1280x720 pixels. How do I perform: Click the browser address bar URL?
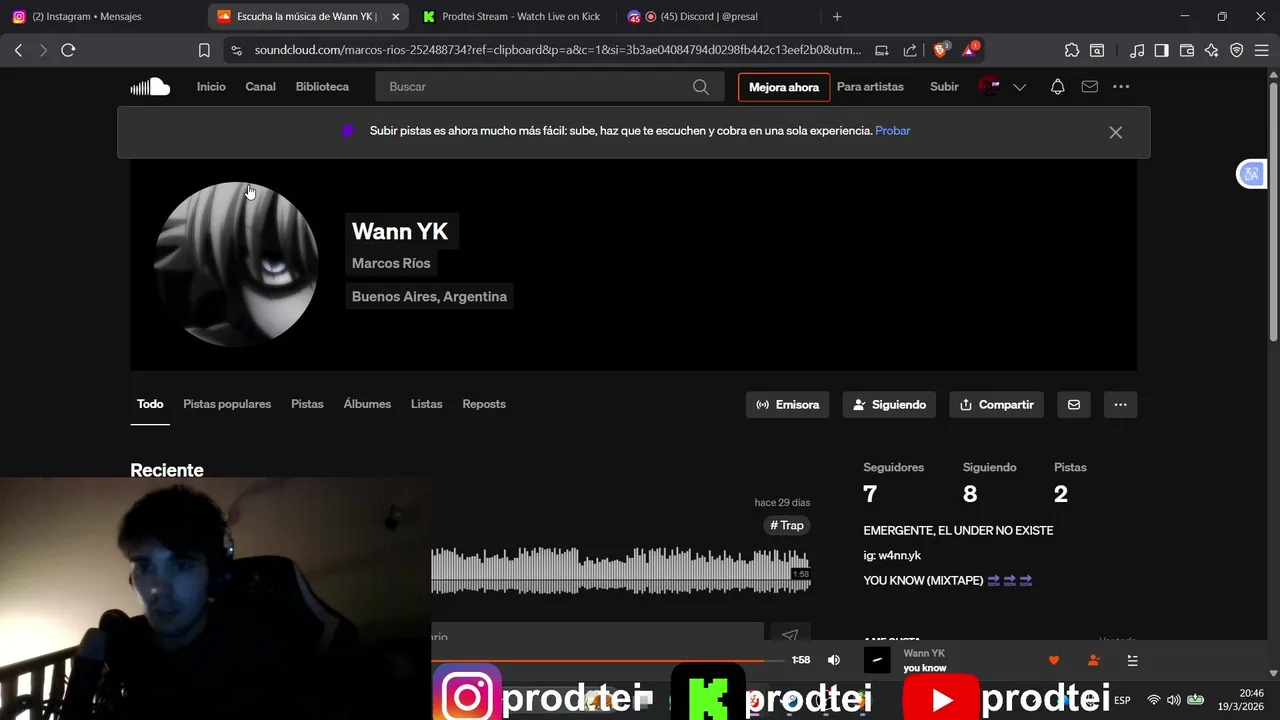pyautogui.click(x=557, y=50)
